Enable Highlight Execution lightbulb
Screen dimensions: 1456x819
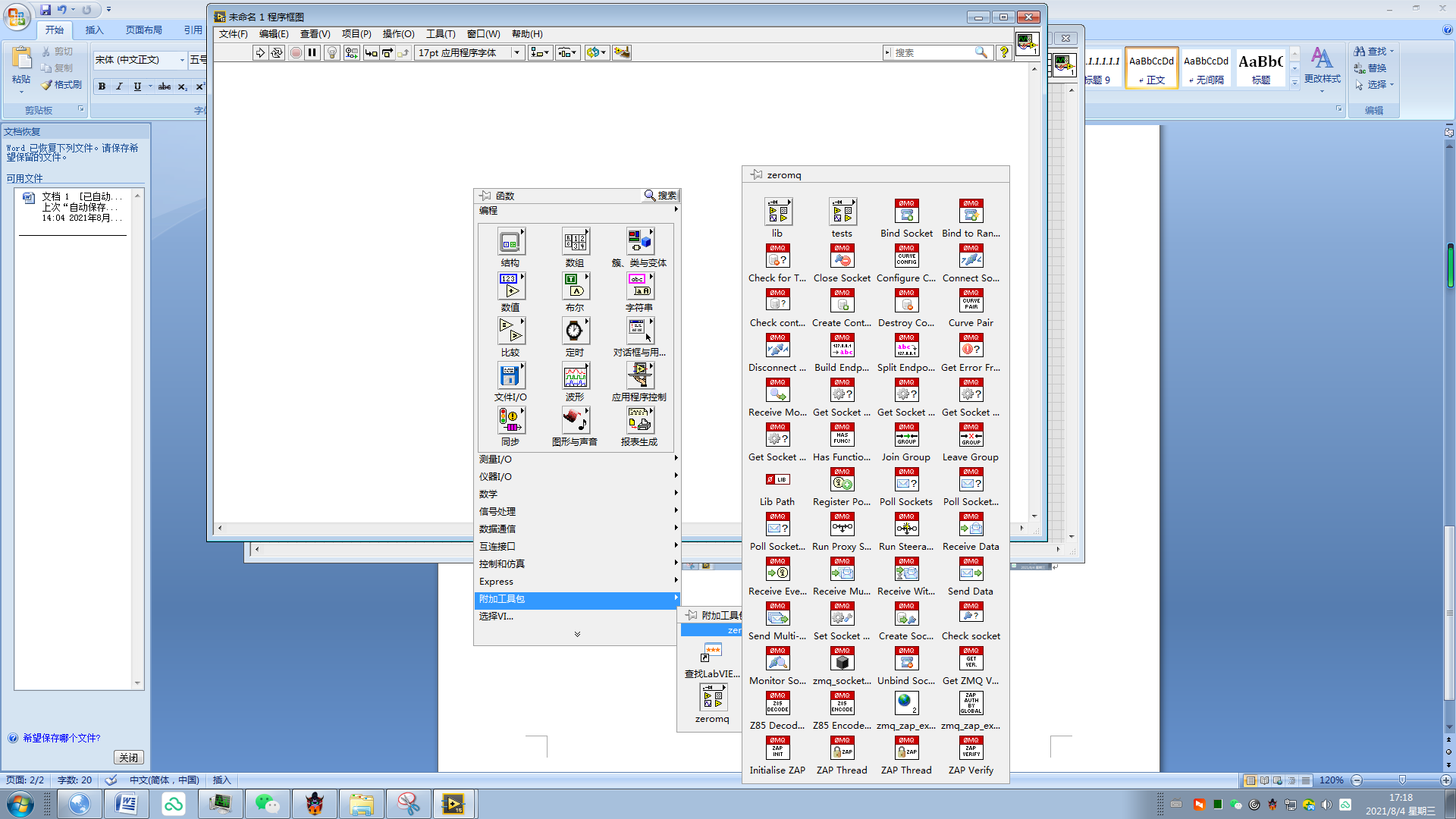coord(331,52)
